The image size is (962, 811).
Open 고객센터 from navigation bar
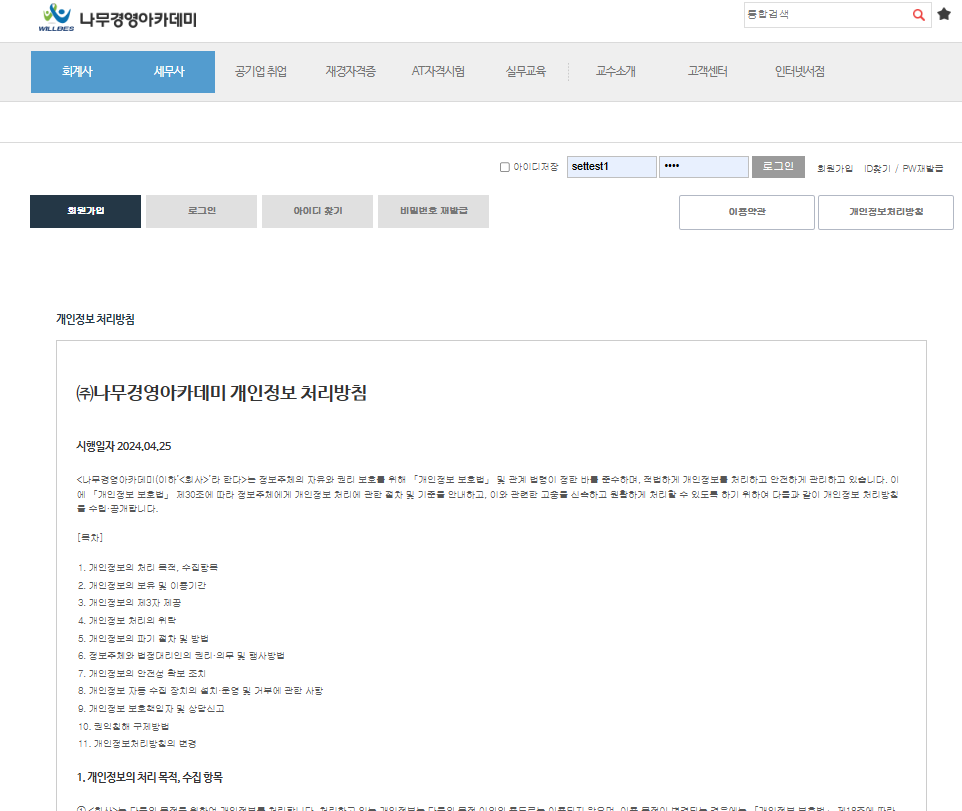coord(707,71)
